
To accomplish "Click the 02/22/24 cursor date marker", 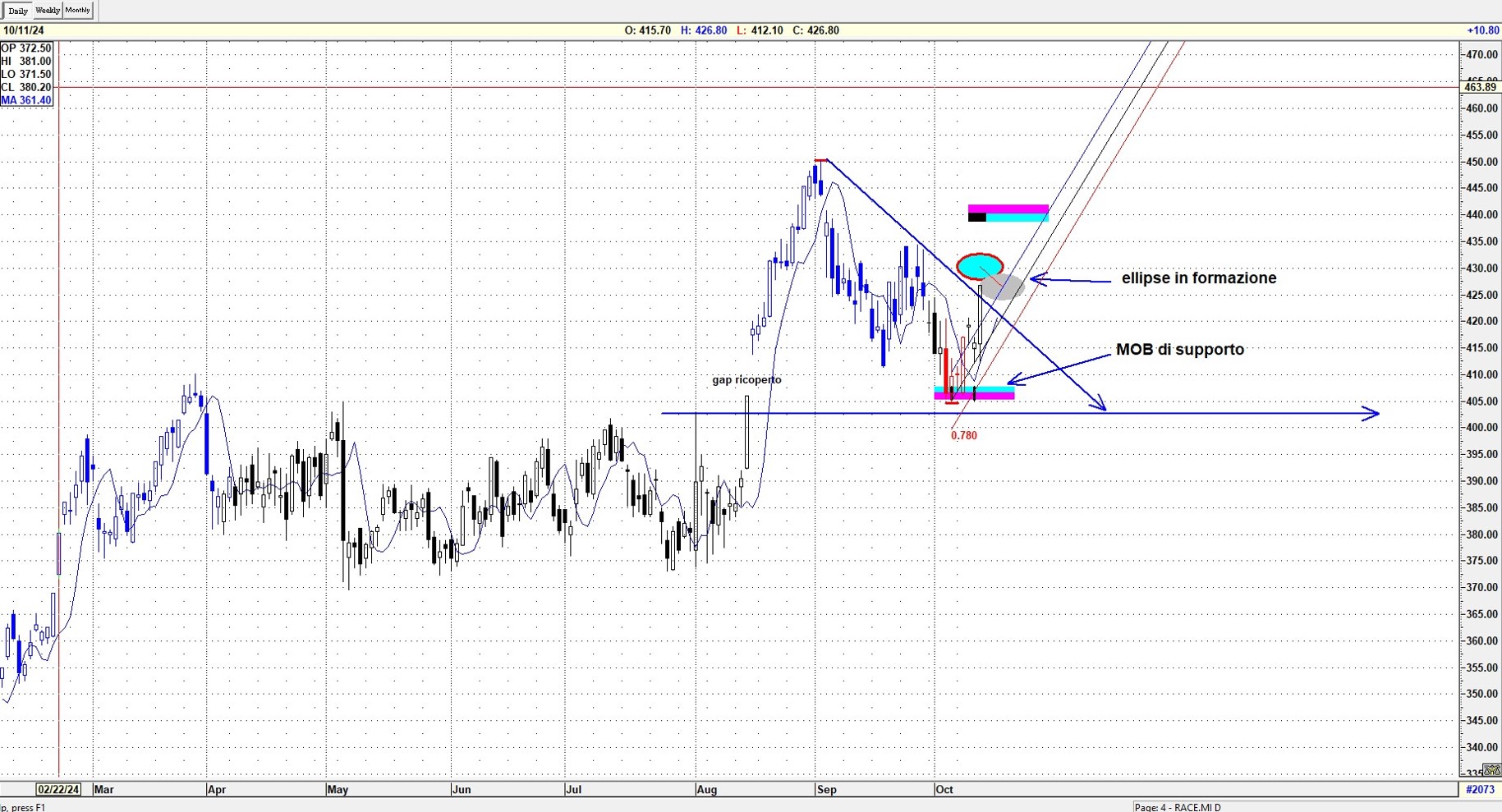I will pyautogui.click(x=58, y=789).
